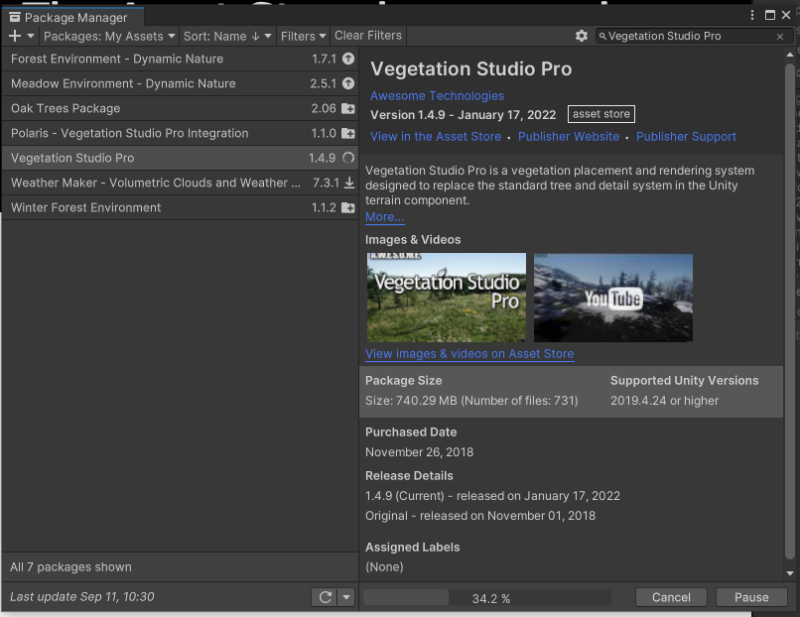The width and height of the screenshot is (800, 617).
Task: Click the import icon for Oak Trees Package
Action: (348, 109)
